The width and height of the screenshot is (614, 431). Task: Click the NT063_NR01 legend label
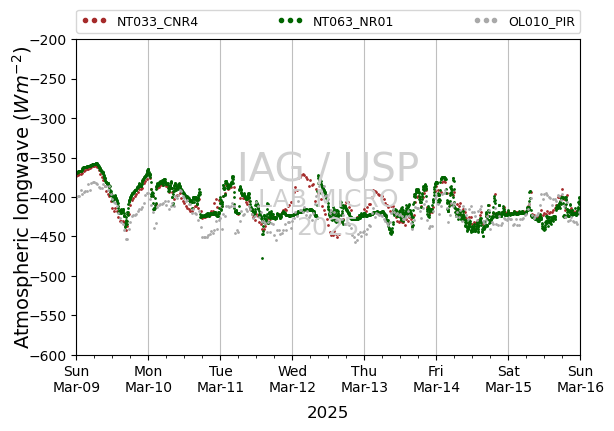(352, 22)
